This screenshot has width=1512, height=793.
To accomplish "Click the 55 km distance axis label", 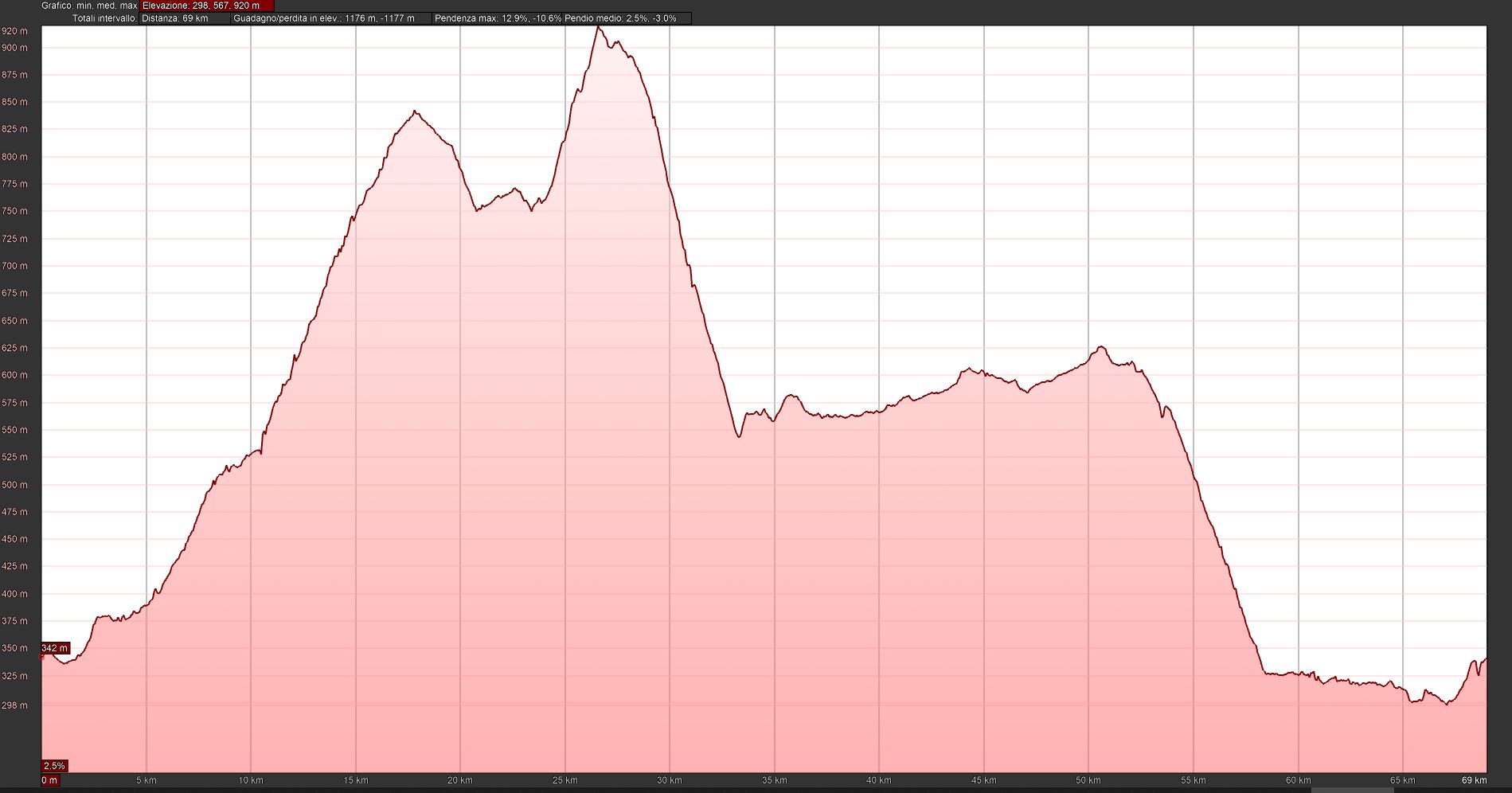I will [1193, 780].
